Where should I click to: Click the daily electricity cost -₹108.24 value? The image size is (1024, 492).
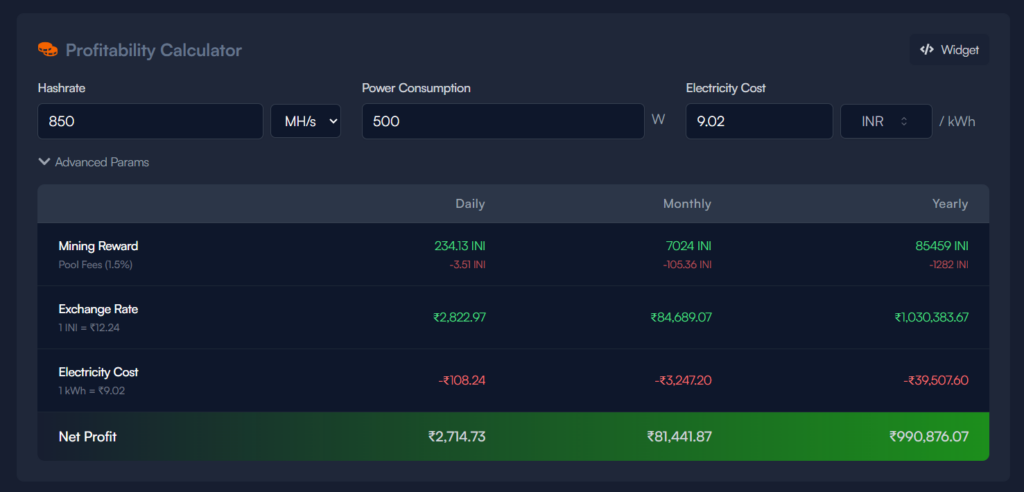click(x=461, y=380)
